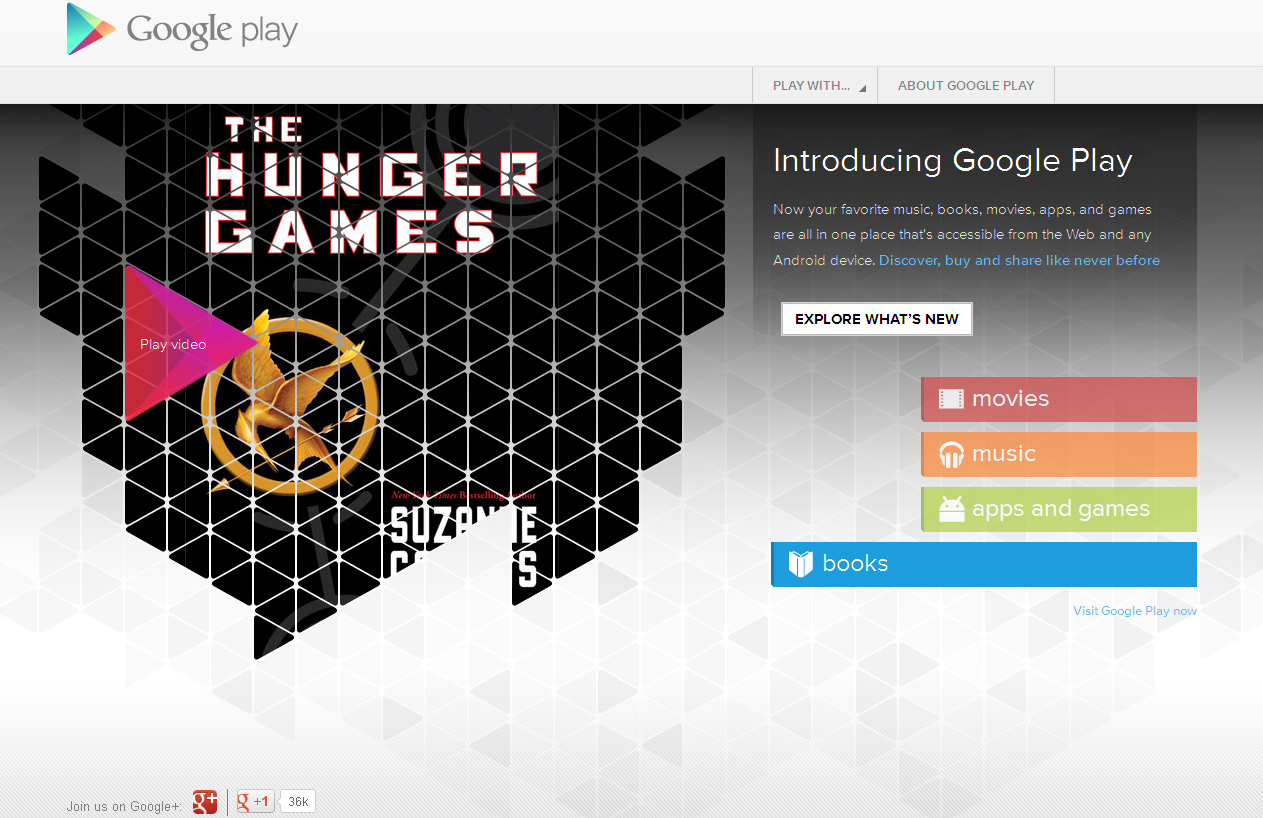Expand the PLAY WITH... dropdown menu
Viewport: 1263px width, 818px height.
815,85
